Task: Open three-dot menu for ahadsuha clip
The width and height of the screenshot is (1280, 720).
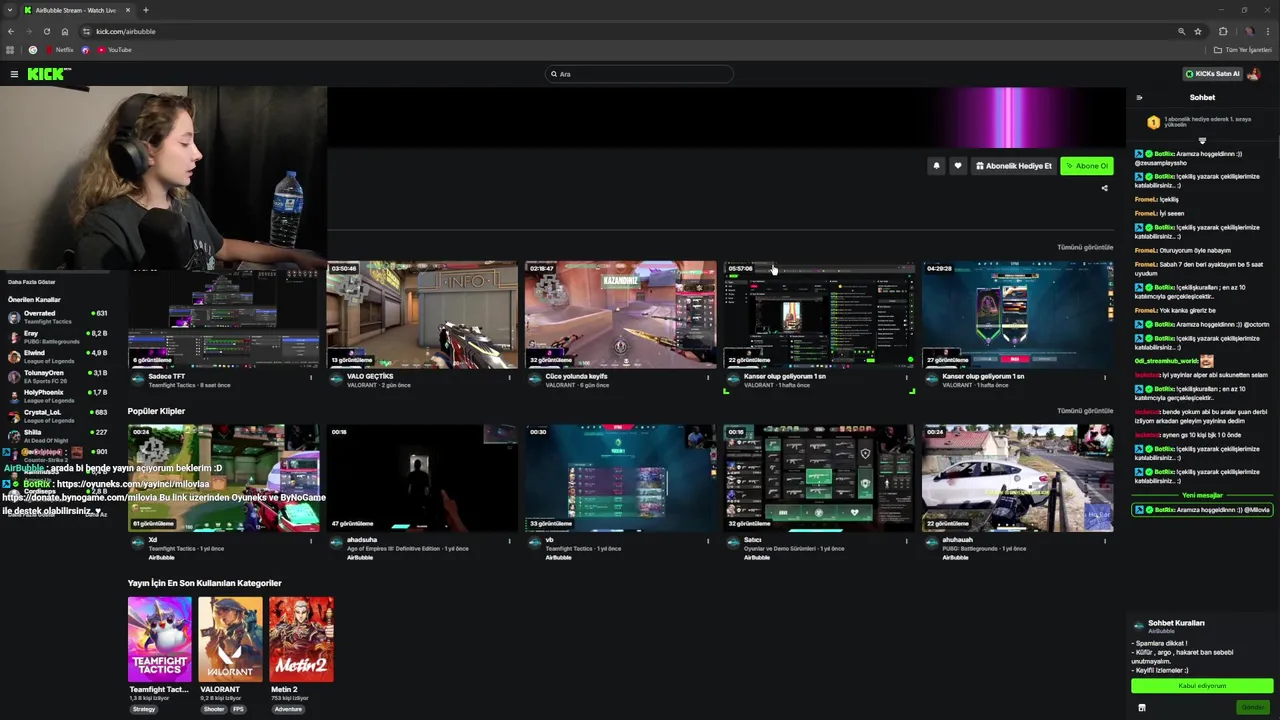Action: click(509, 541)
